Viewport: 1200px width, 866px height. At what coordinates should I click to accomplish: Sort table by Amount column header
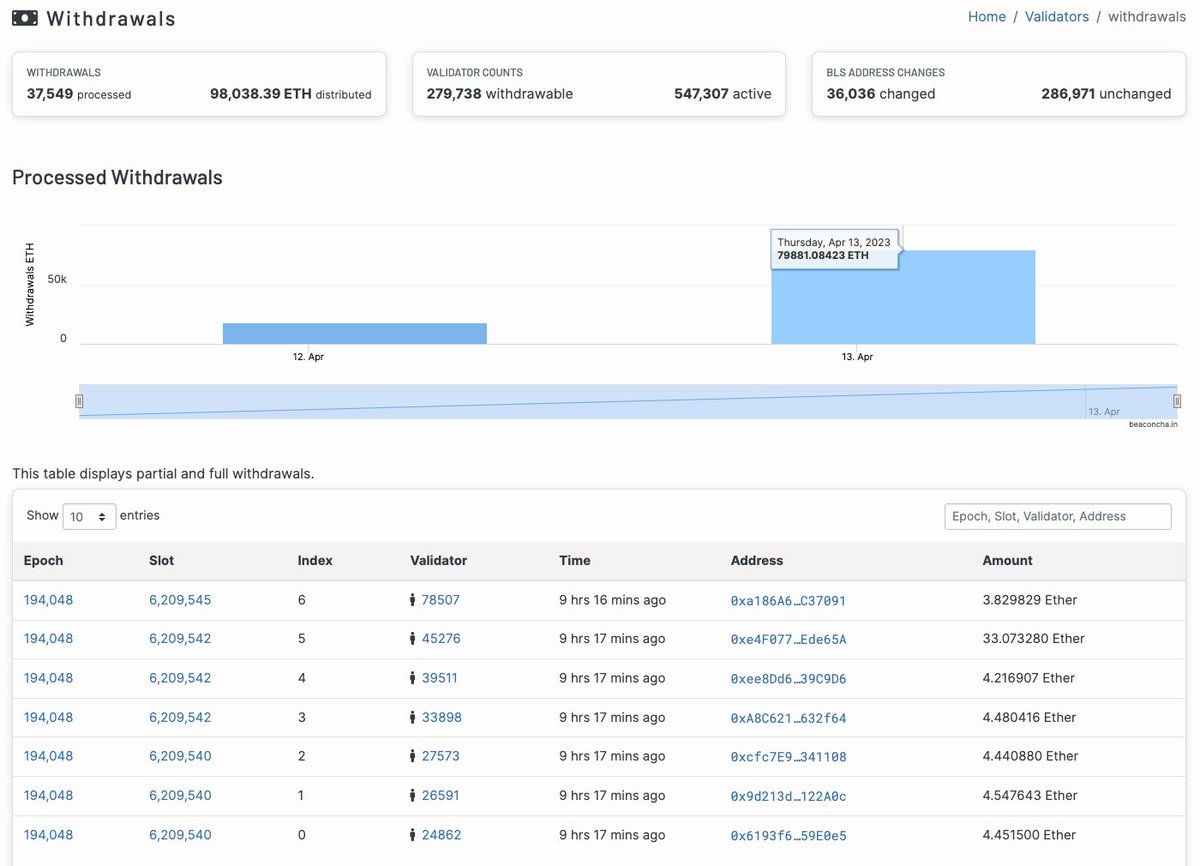pyautogui.click(x=1008, y=561)
